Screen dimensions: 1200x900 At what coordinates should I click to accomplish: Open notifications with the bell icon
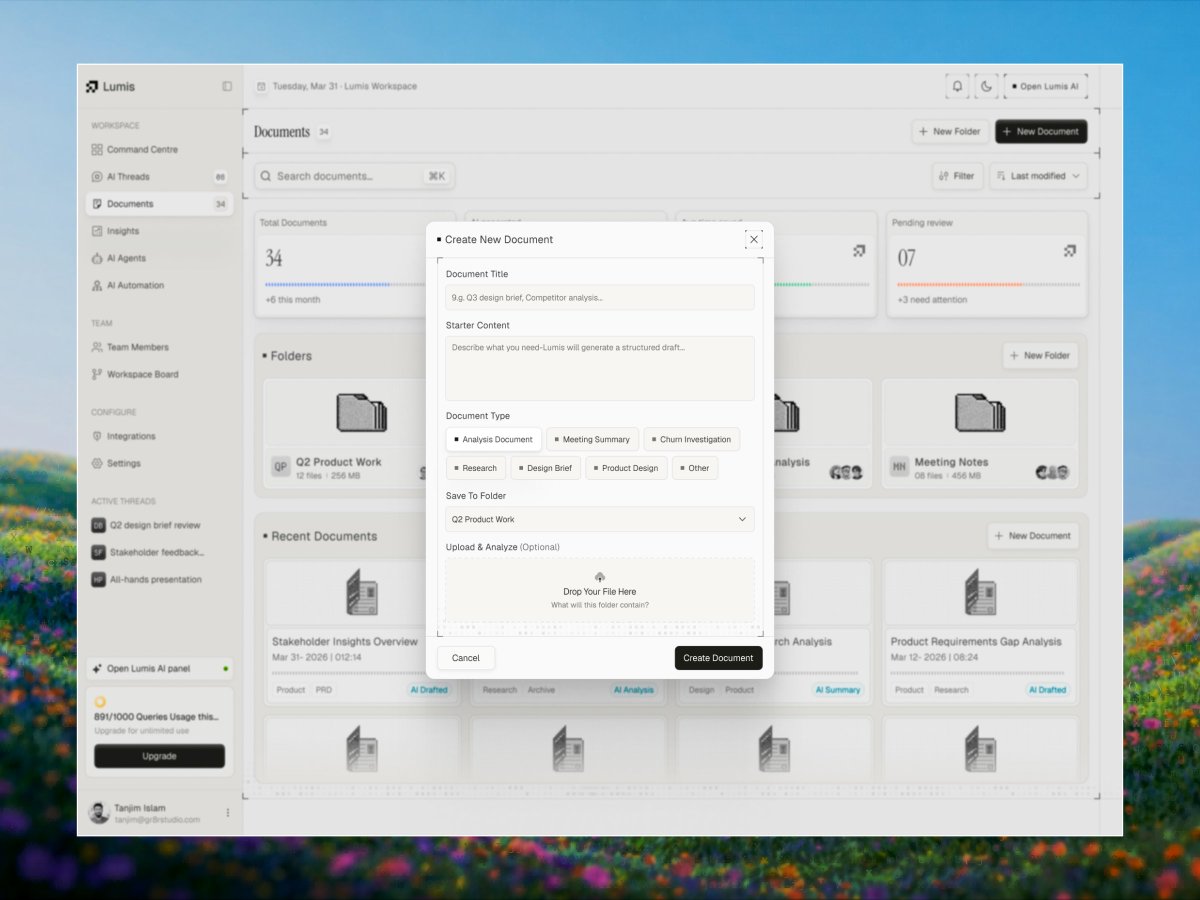pos(957,86)
